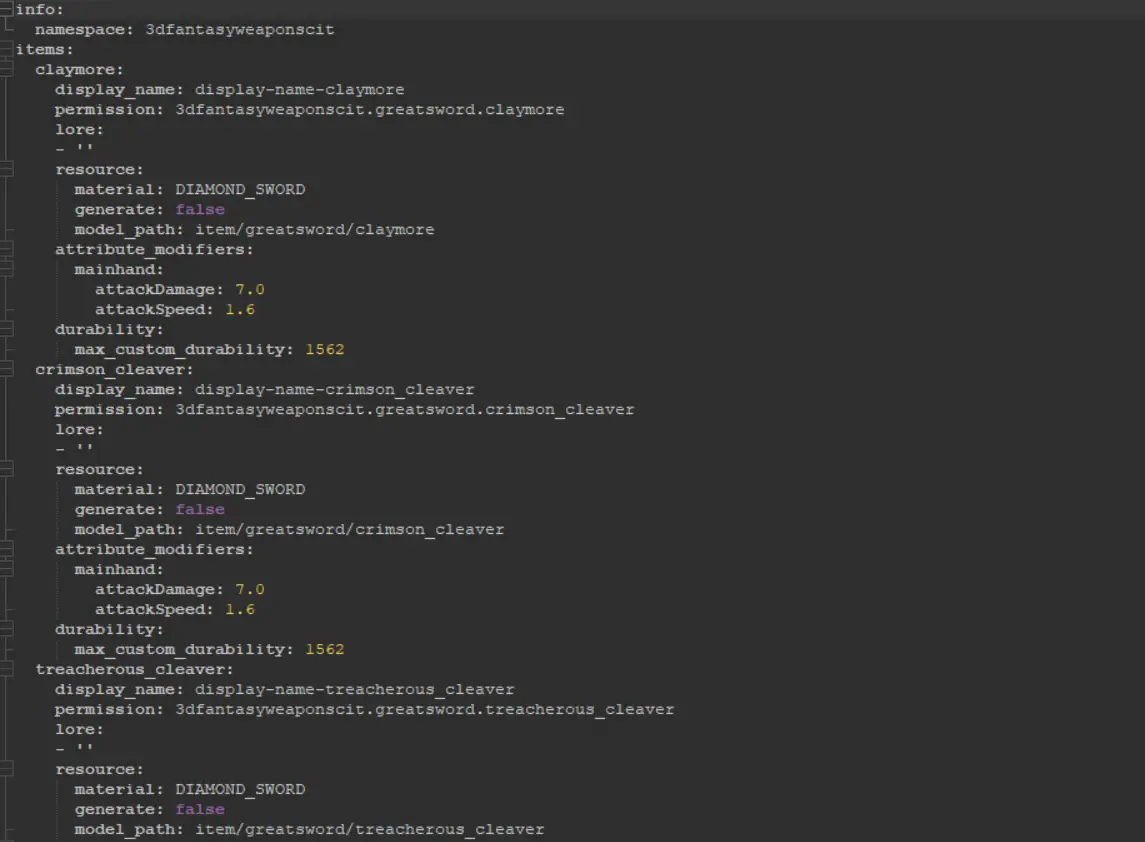1145x842 pixels.
Task: Click the 'attribute_modifiers:' key under crimson_cleaver
Action: coord(154,549)
